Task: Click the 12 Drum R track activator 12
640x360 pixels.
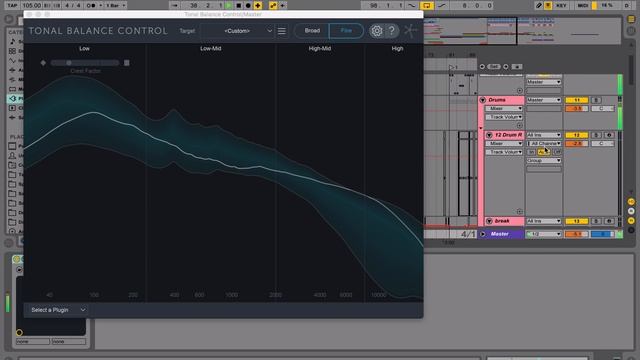Action: coord(576,135)
